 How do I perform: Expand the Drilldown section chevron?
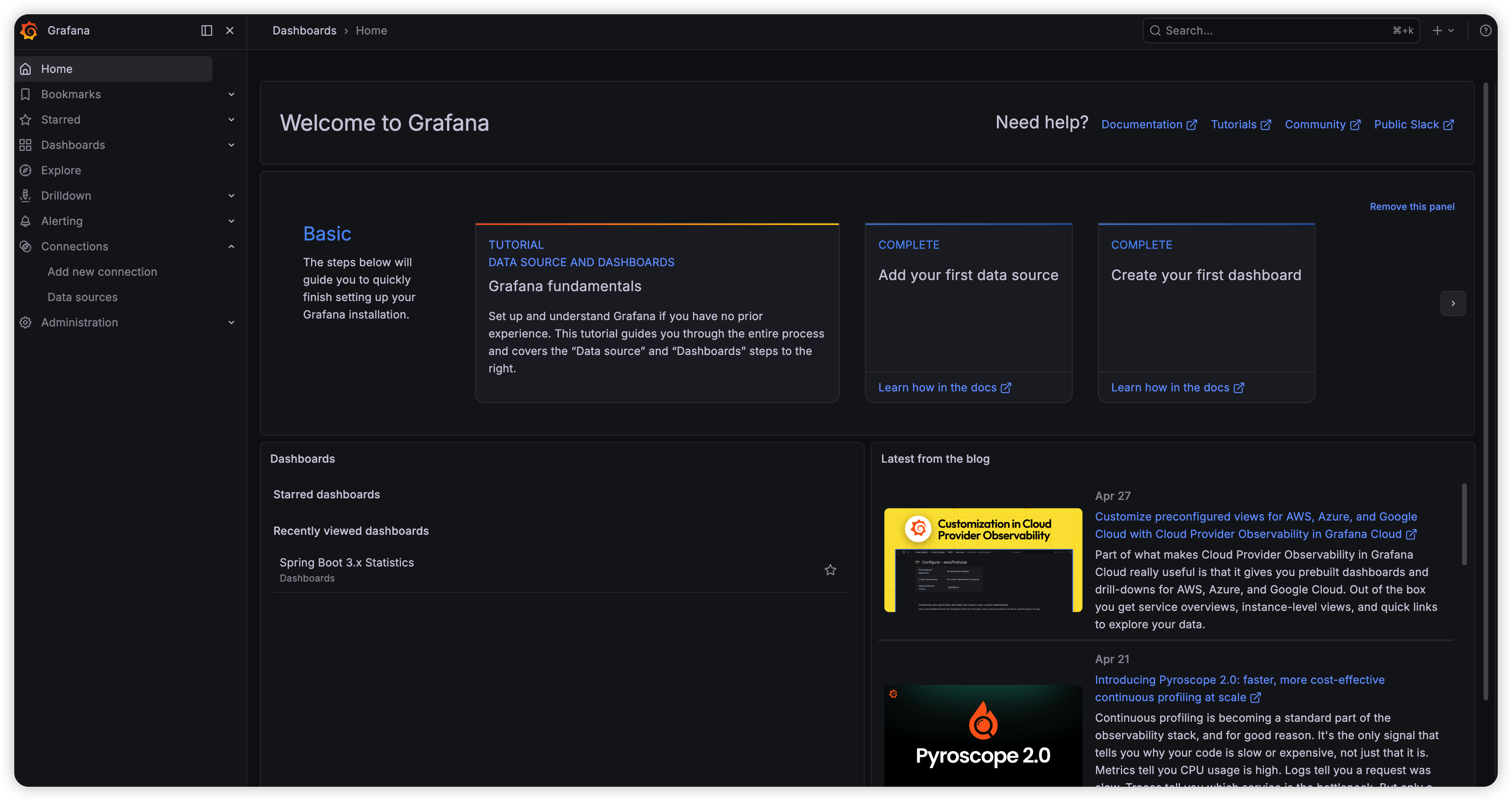[231, 195]
